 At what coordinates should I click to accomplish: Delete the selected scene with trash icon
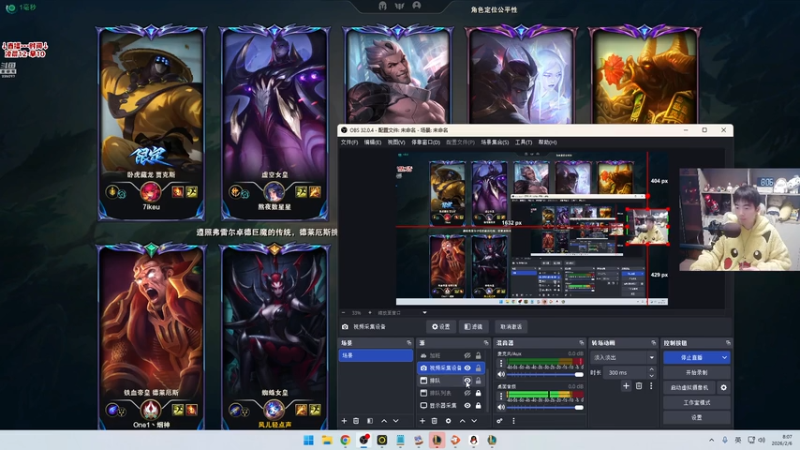pyautogui.click(x=356, y=421)
